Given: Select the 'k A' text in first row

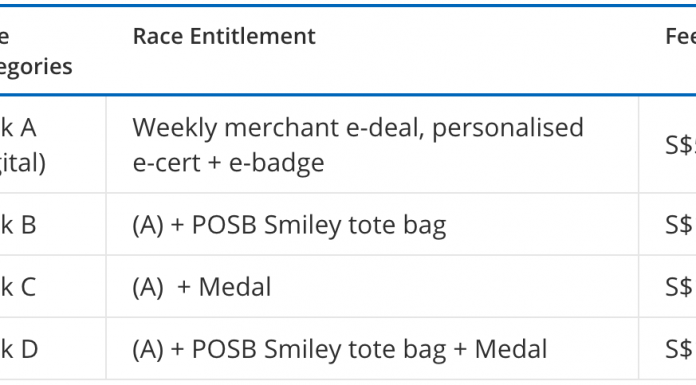Looking at the screenshot, I should pos(18,128).
